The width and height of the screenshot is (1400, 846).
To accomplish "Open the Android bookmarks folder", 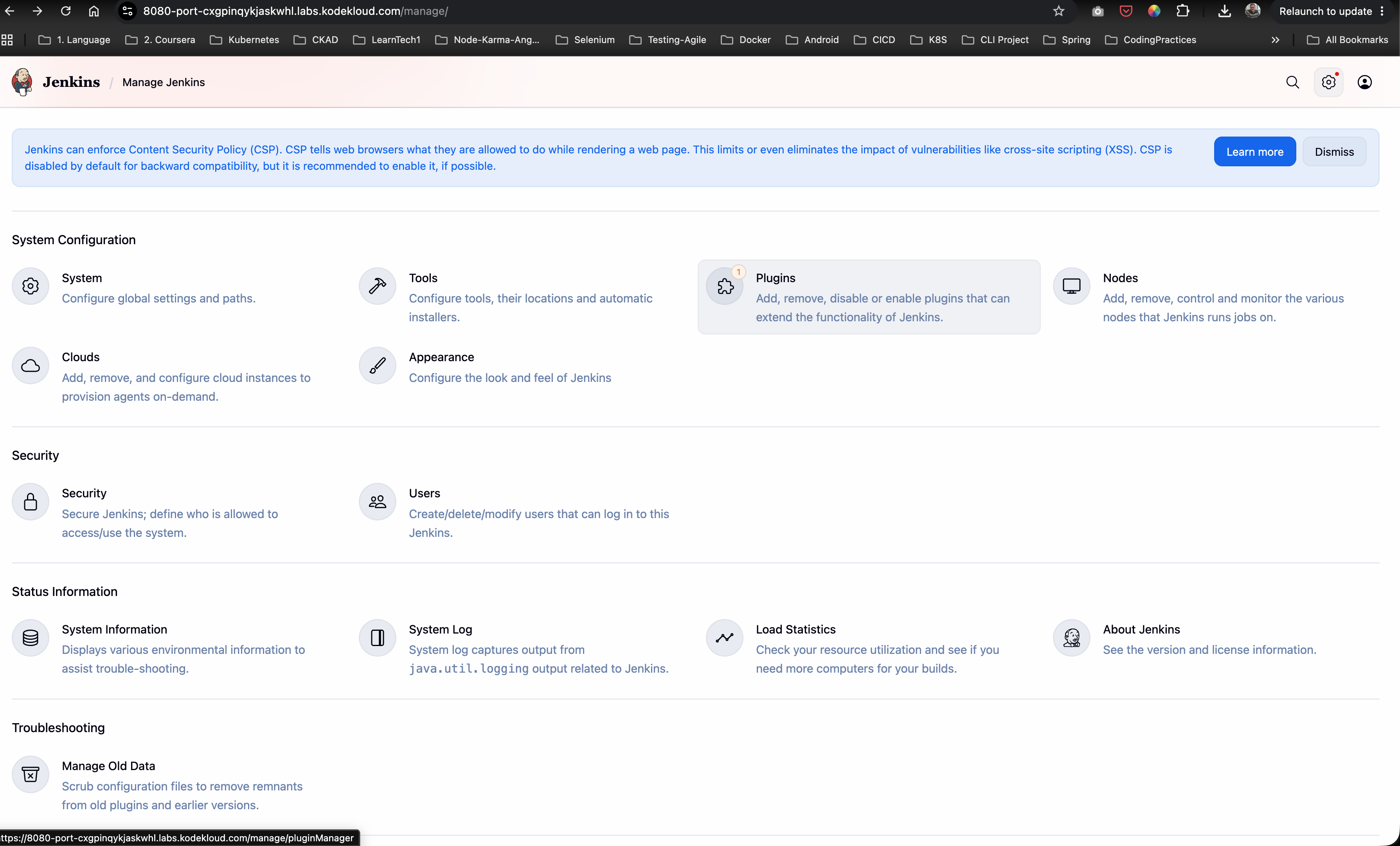I will 812,40.
